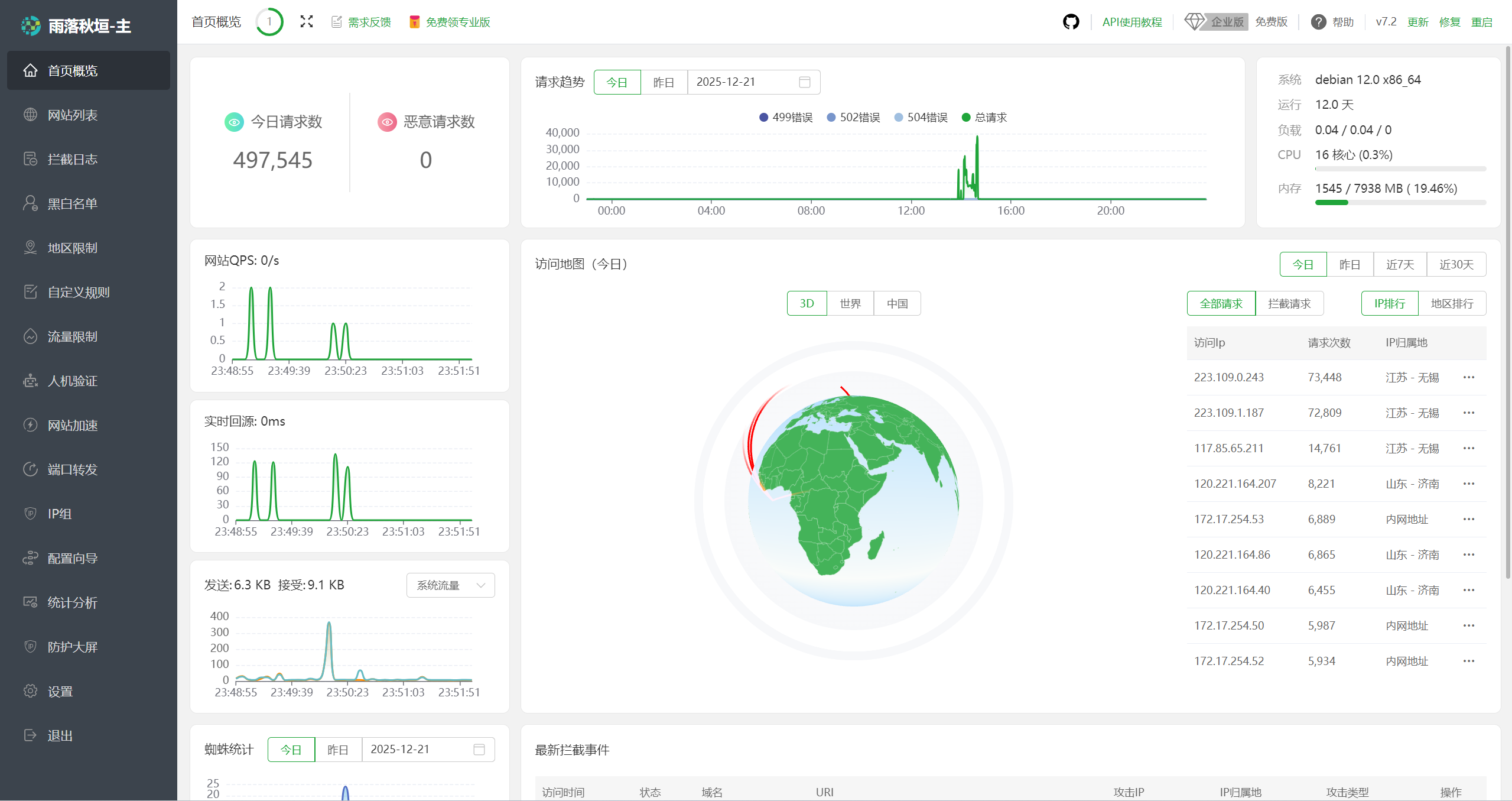
Task: Click the fullscreen expand icon
Action: click(x=306, y=22)
